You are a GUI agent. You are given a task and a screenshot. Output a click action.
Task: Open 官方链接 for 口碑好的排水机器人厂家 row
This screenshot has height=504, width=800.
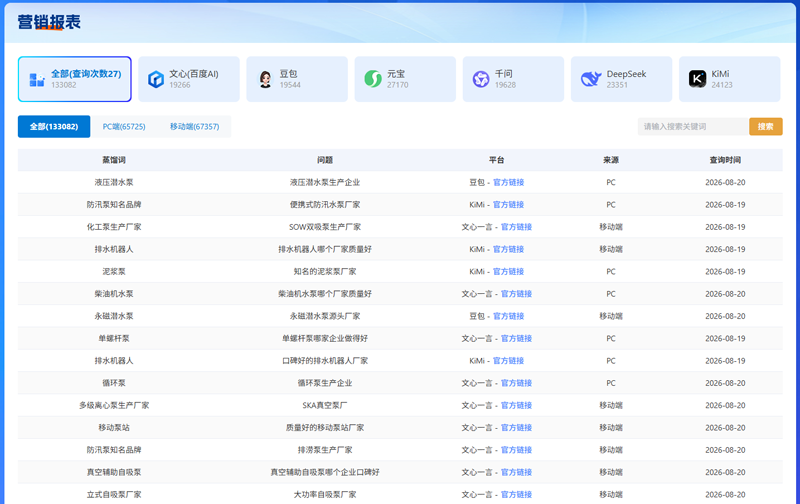508,361
